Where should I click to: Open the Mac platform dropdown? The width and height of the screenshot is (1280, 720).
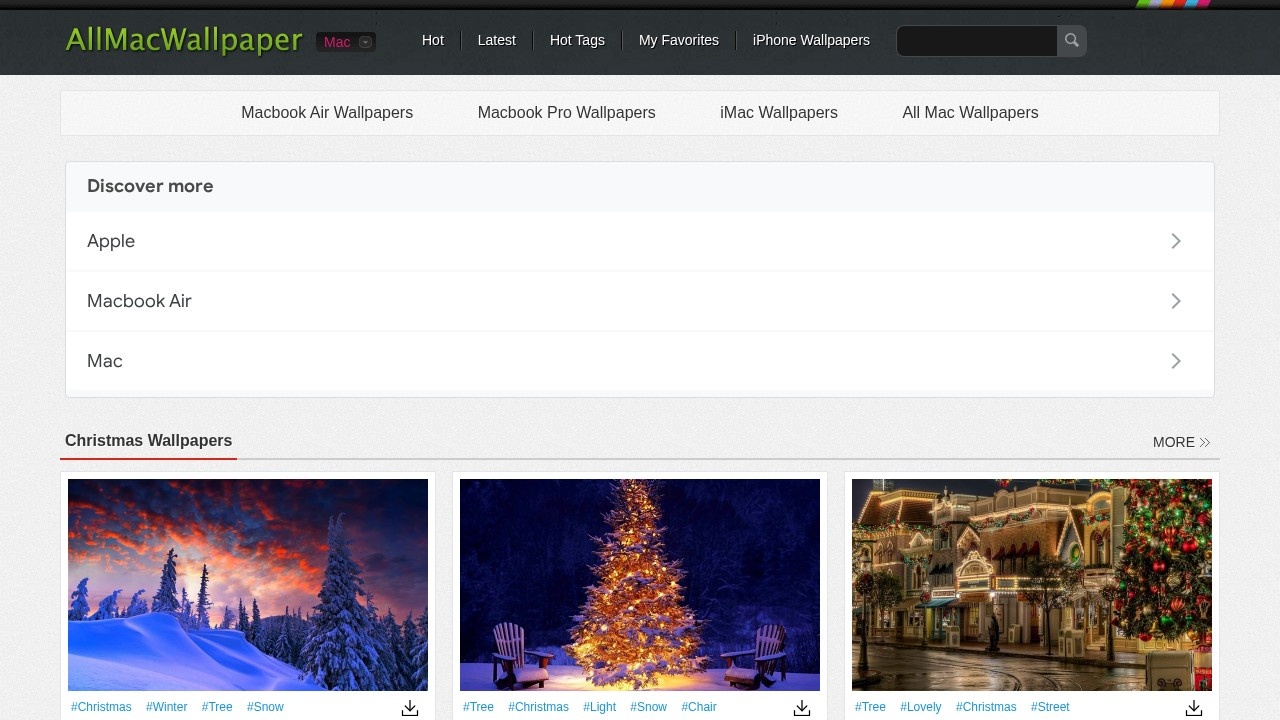coord(346,42)
